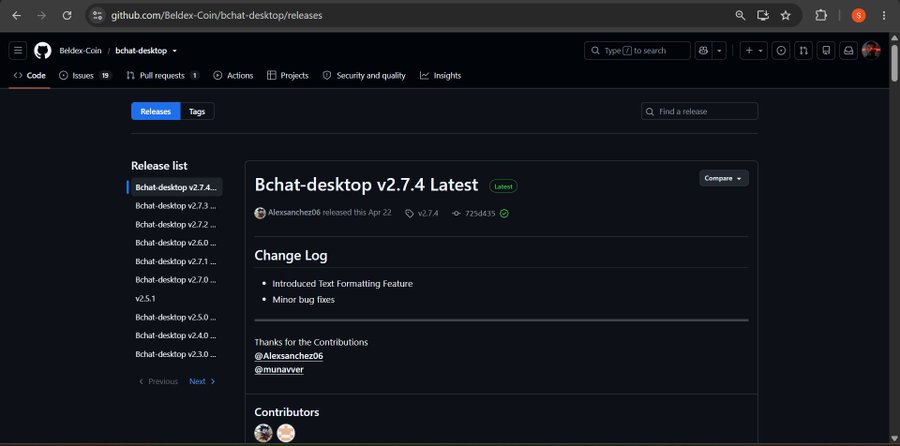Go to Next page of releases
Screen dimensions: 900x446
[203, 381]
